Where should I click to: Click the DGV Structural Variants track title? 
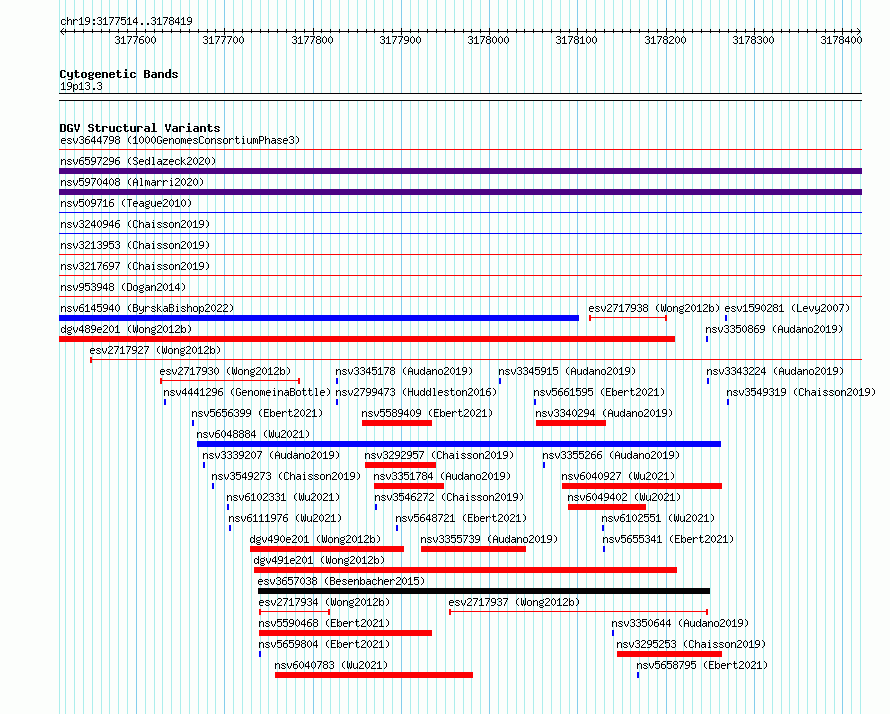coord(139,128)
